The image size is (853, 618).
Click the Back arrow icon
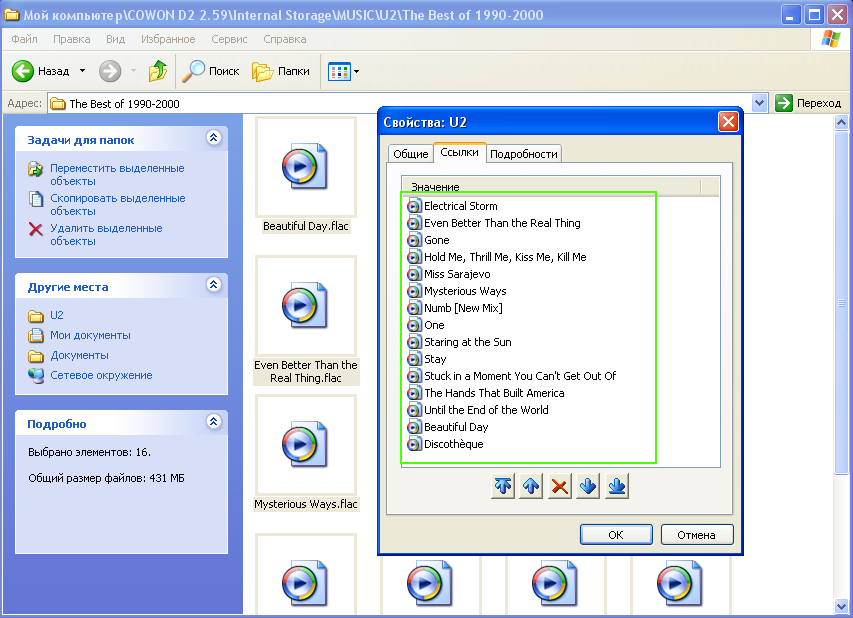23,71
